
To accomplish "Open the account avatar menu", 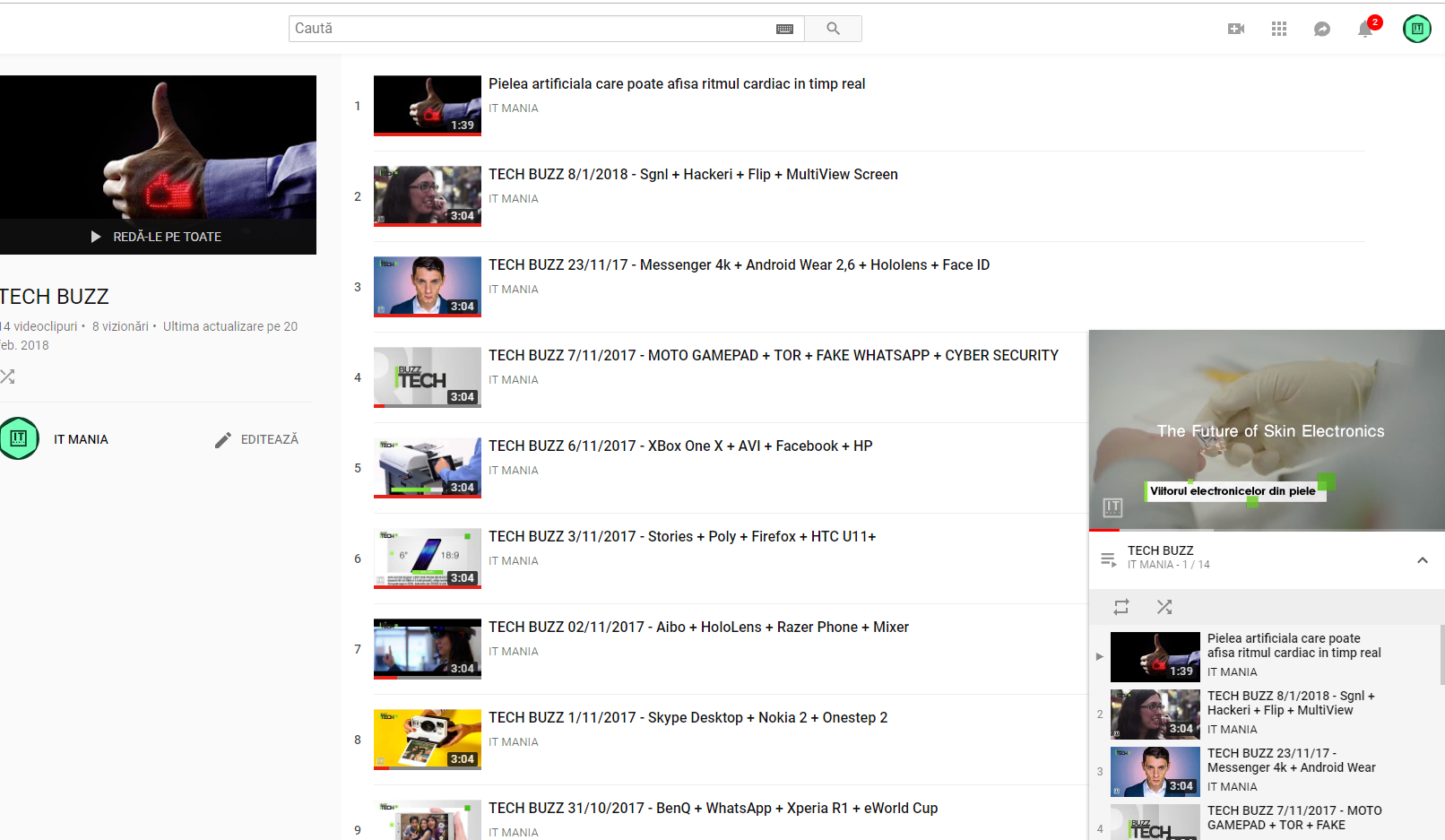I will pos(1417,29).
